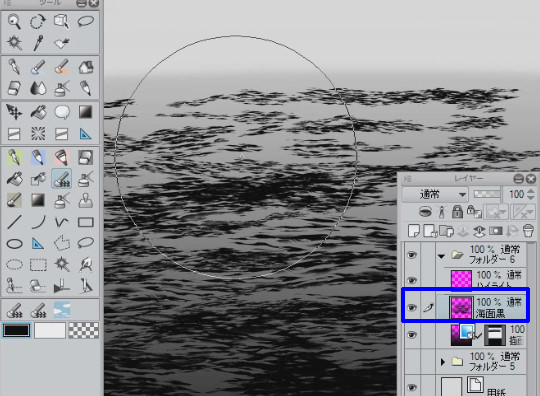540x396 pixels.
Task: Select the black main color swatch
Action: click(16, 331)
